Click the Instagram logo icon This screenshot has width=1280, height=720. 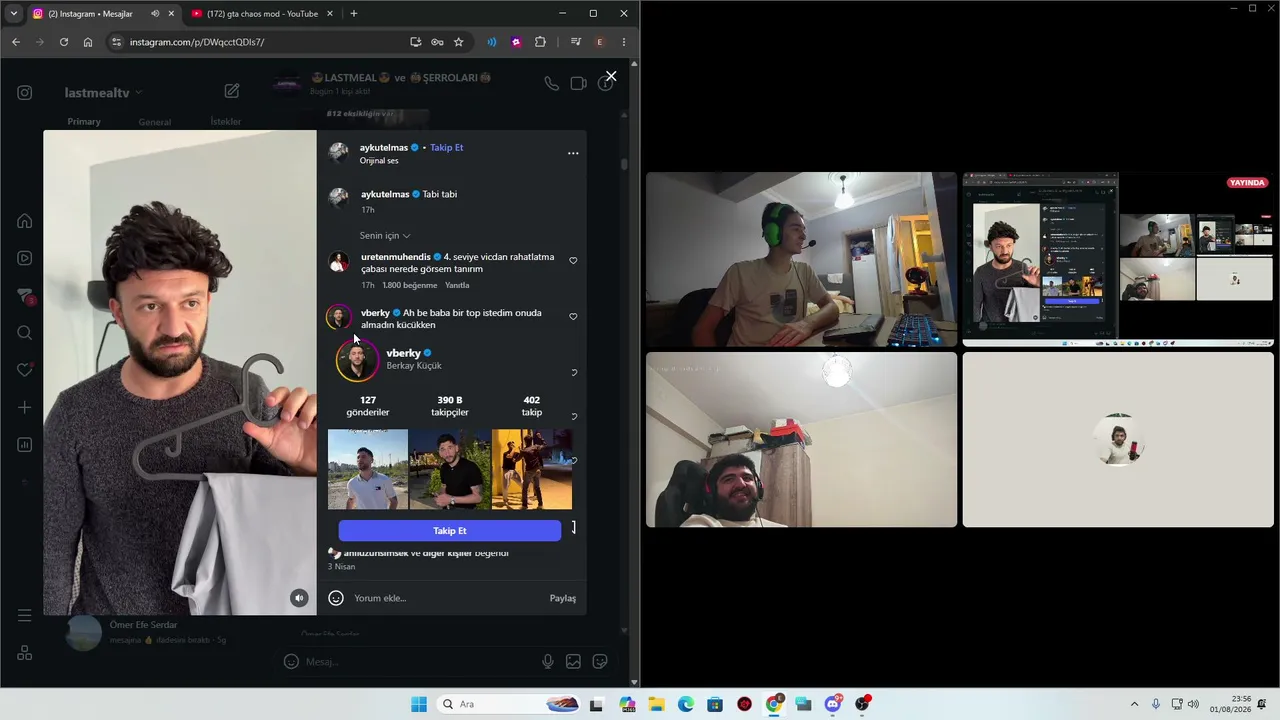(x=25, y=93)
